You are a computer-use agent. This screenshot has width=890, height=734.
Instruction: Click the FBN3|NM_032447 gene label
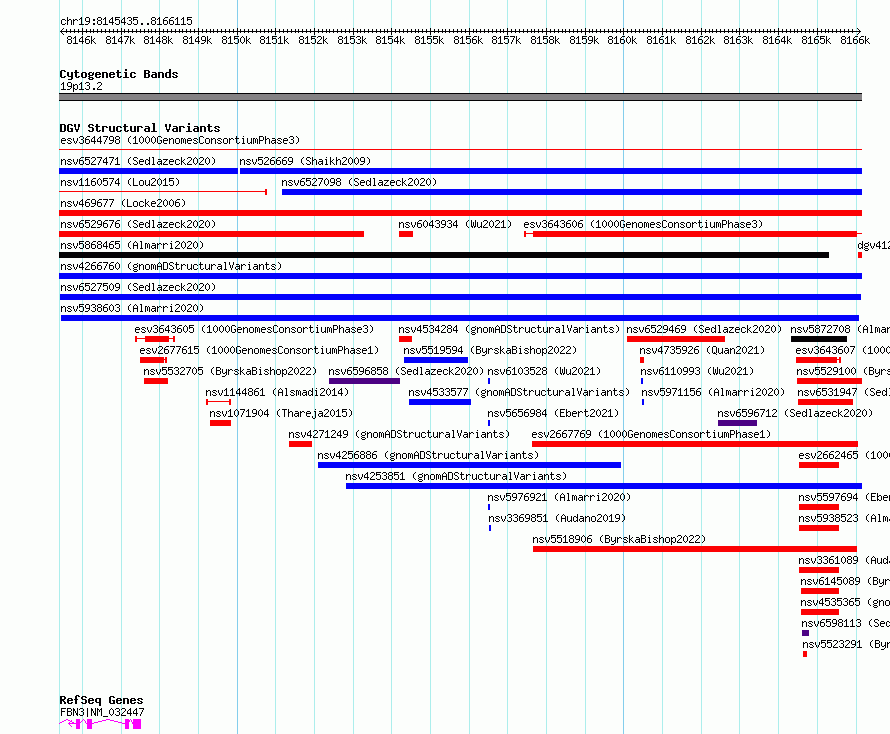[x=102, y=712]
